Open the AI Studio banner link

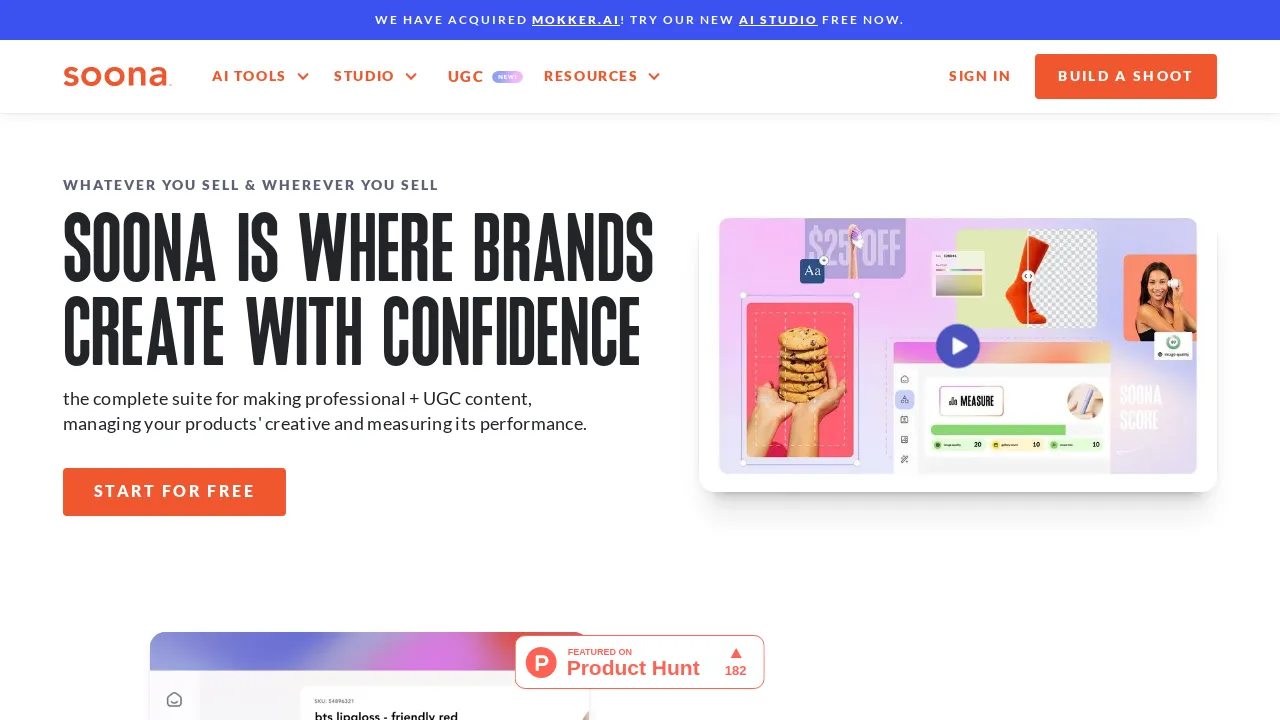click(x=778, y=20)
